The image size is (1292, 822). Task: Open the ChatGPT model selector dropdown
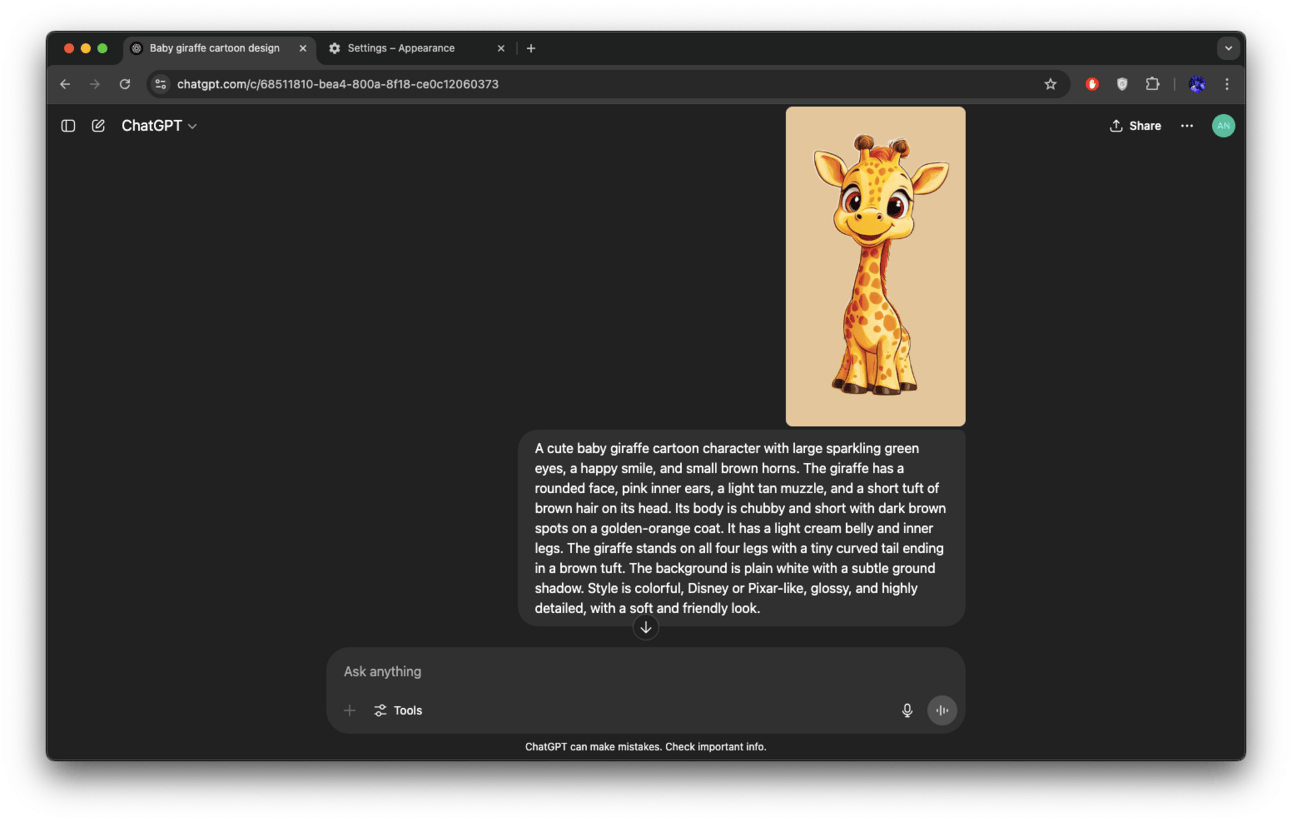tap(159, 126)
